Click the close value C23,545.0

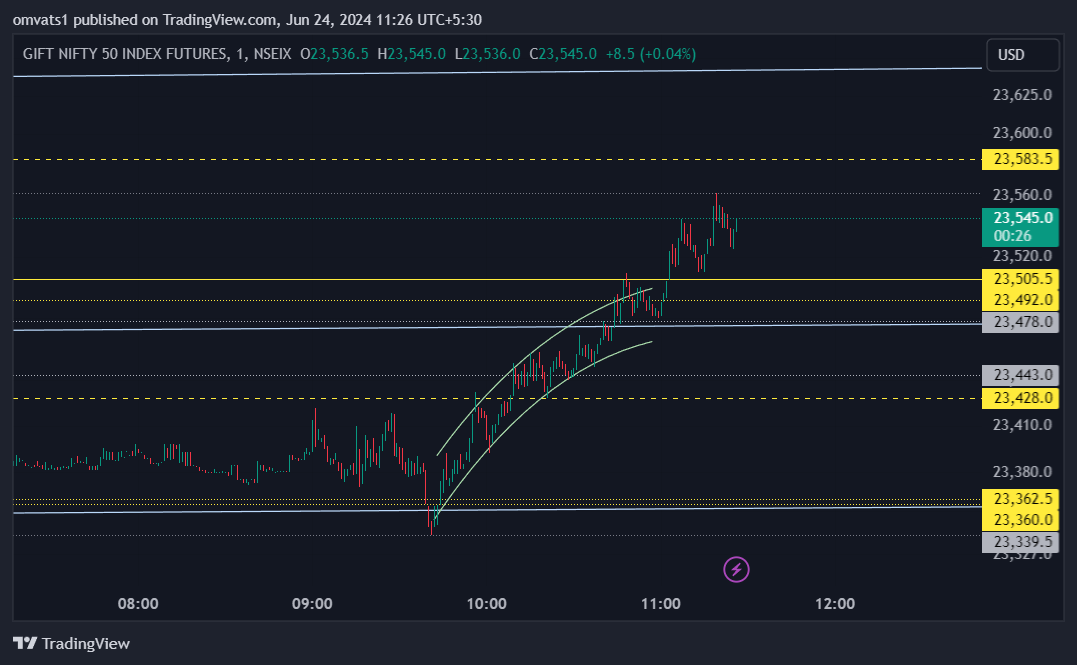click(x=563, y=54)
